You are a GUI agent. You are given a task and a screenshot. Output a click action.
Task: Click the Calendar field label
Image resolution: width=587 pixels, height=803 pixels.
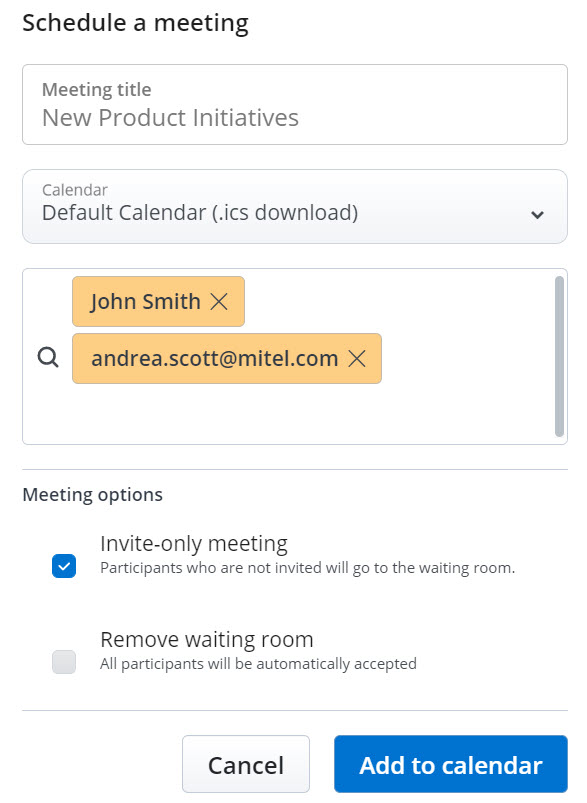point(75,190)
